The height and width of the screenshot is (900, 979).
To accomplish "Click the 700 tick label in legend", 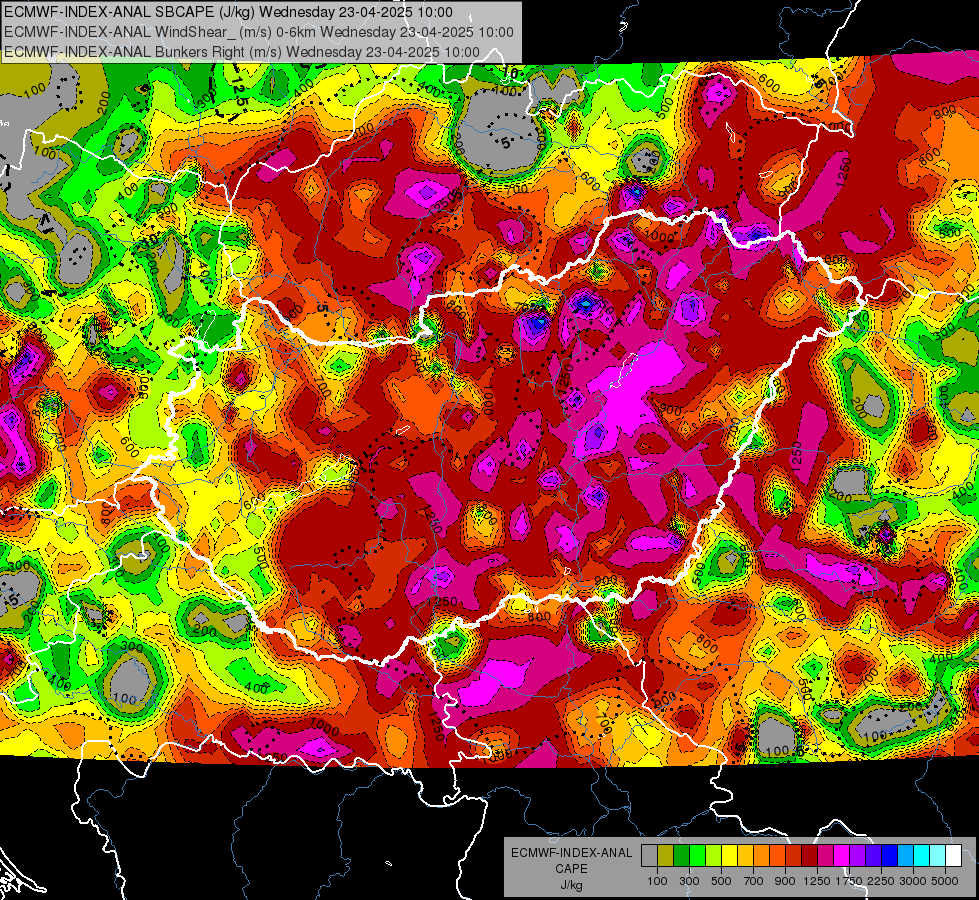I will 754,881.
